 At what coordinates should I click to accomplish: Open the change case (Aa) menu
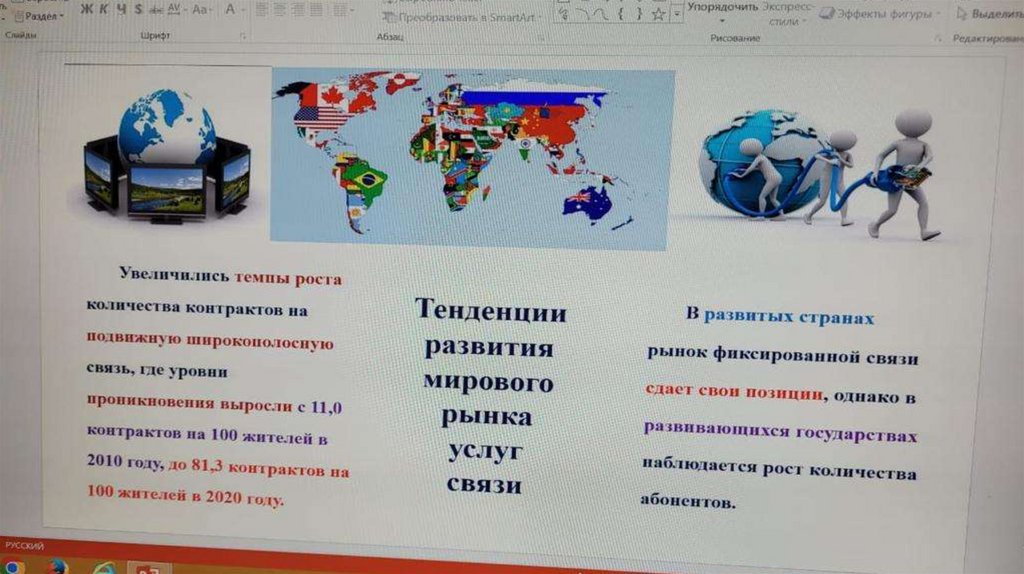(x=200, y=10)
